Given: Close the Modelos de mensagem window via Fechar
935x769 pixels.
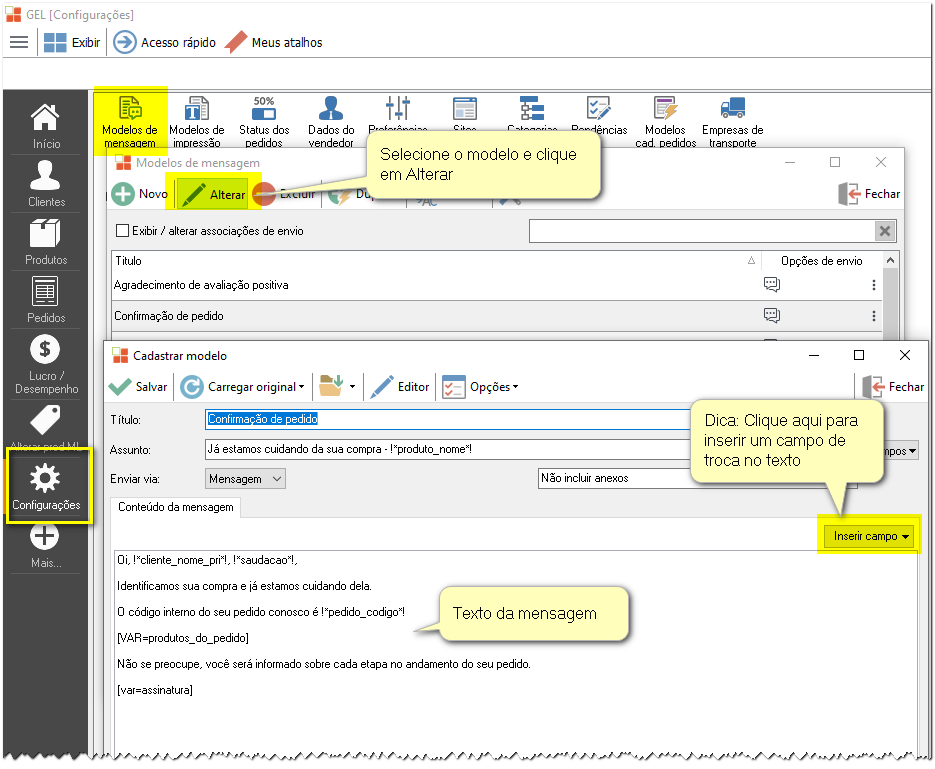Looking at the screenshot, I should click(869, 194).
